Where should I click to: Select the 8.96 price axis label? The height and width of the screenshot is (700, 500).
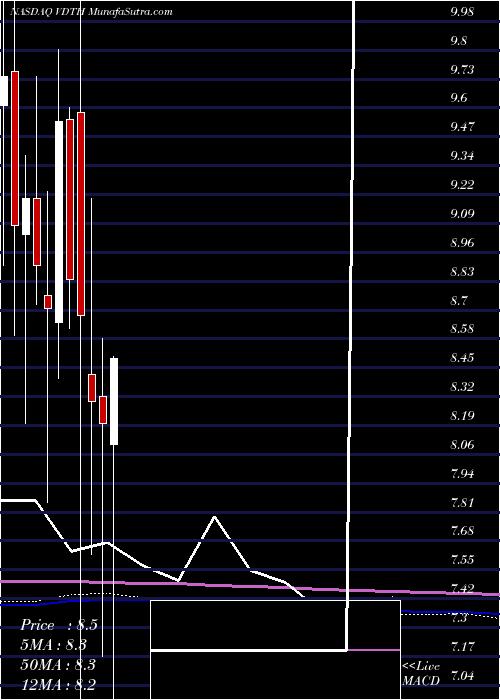462,243
